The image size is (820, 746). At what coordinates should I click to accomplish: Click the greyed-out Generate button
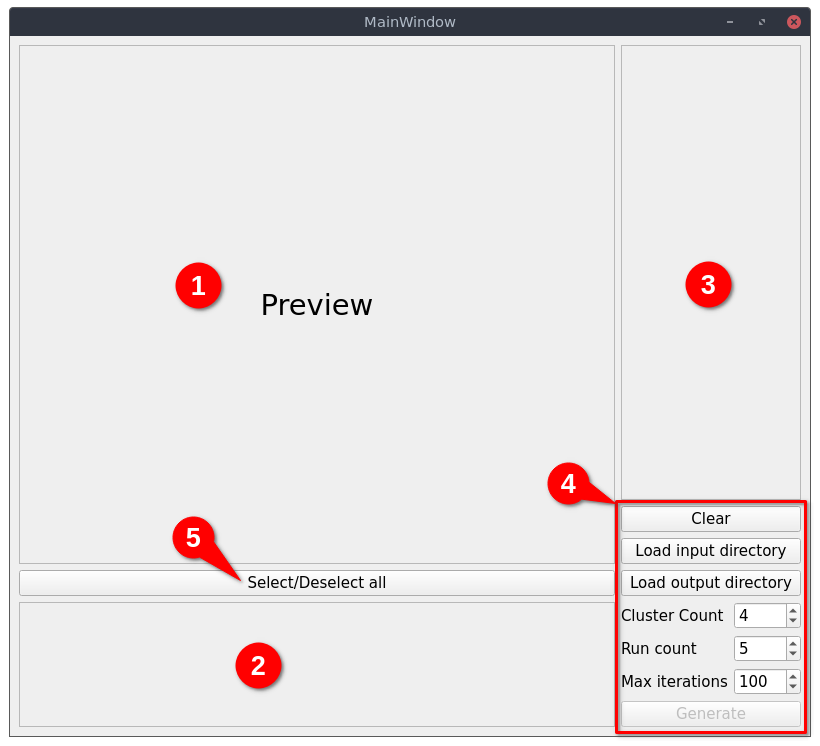click(710, 713)
